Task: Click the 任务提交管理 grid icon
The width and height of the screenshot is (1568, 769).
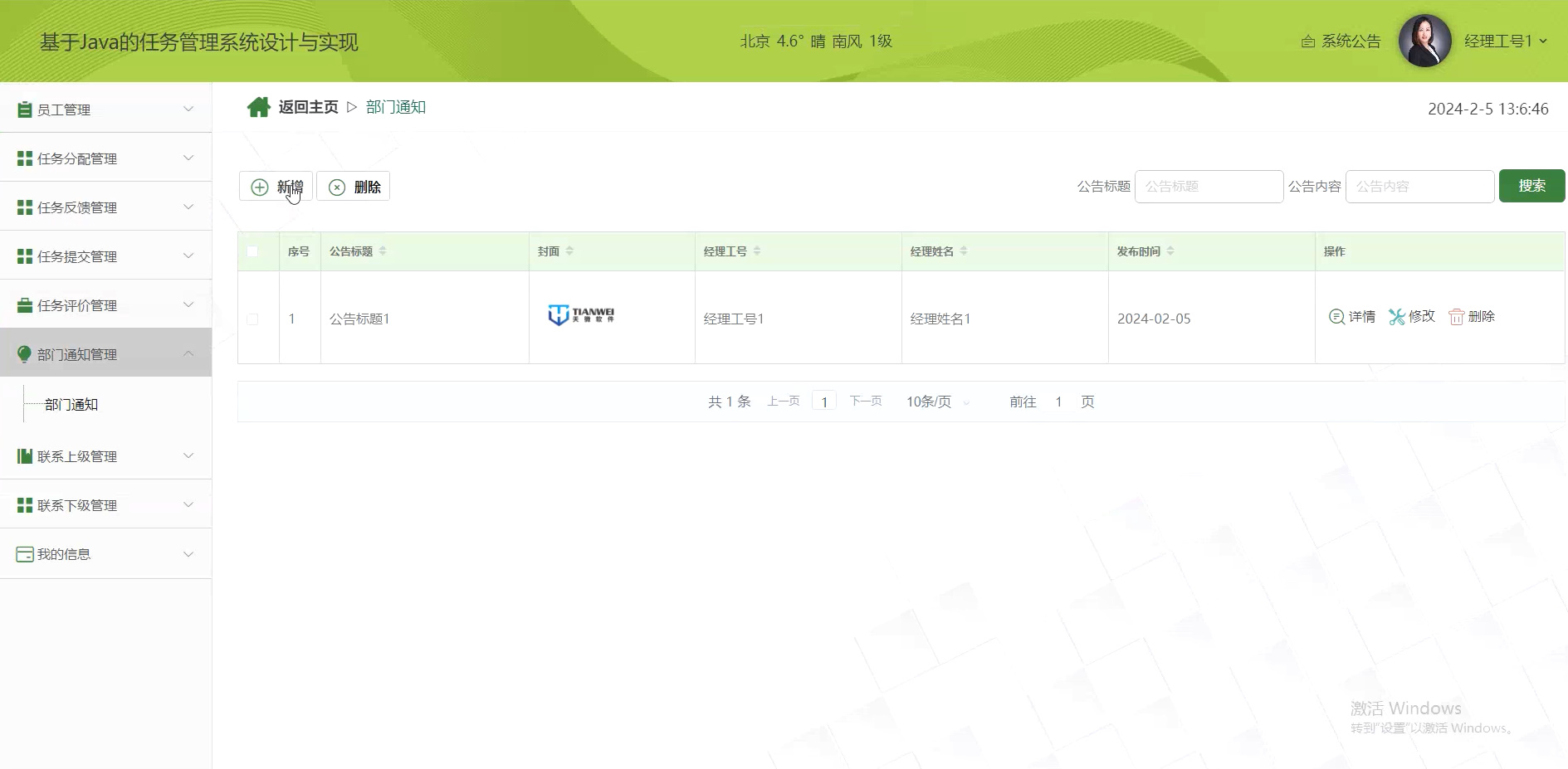Action: point(25,256)
